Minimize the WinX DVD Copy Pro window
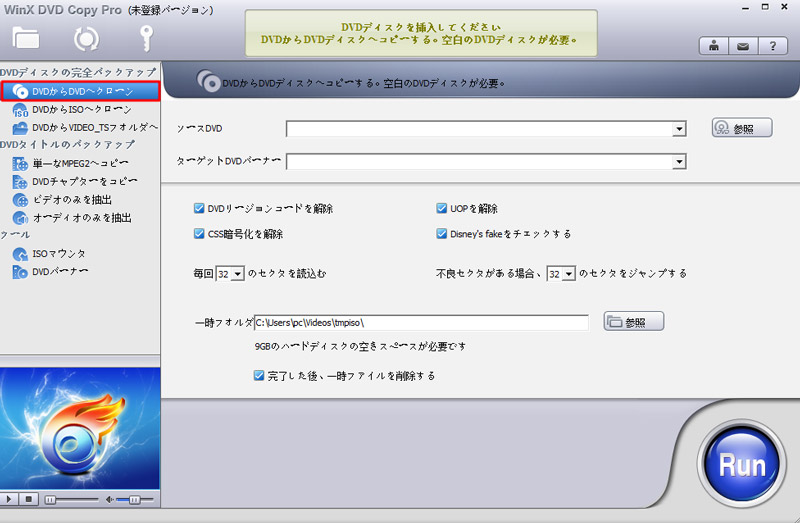 click(x=745, y=8)
